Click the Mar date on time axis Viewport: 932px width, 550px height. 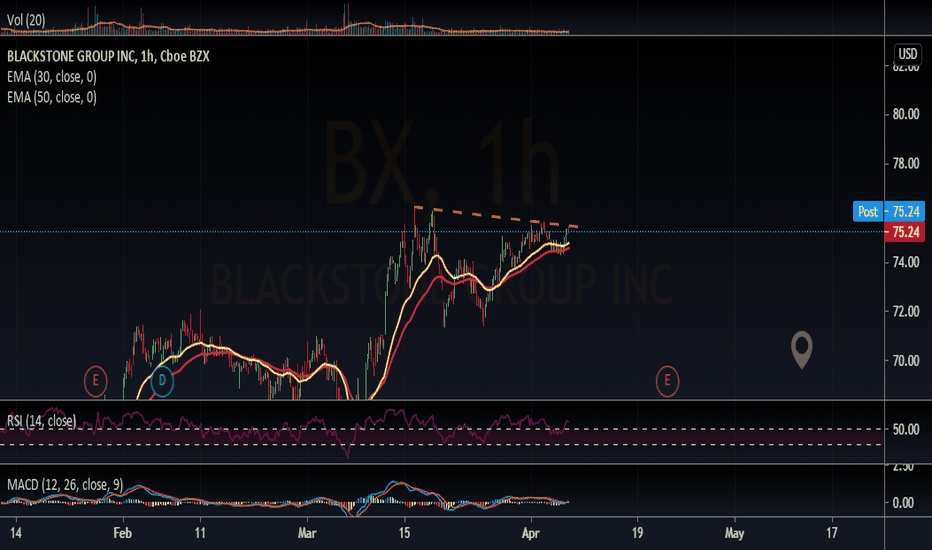click(307, 533)
